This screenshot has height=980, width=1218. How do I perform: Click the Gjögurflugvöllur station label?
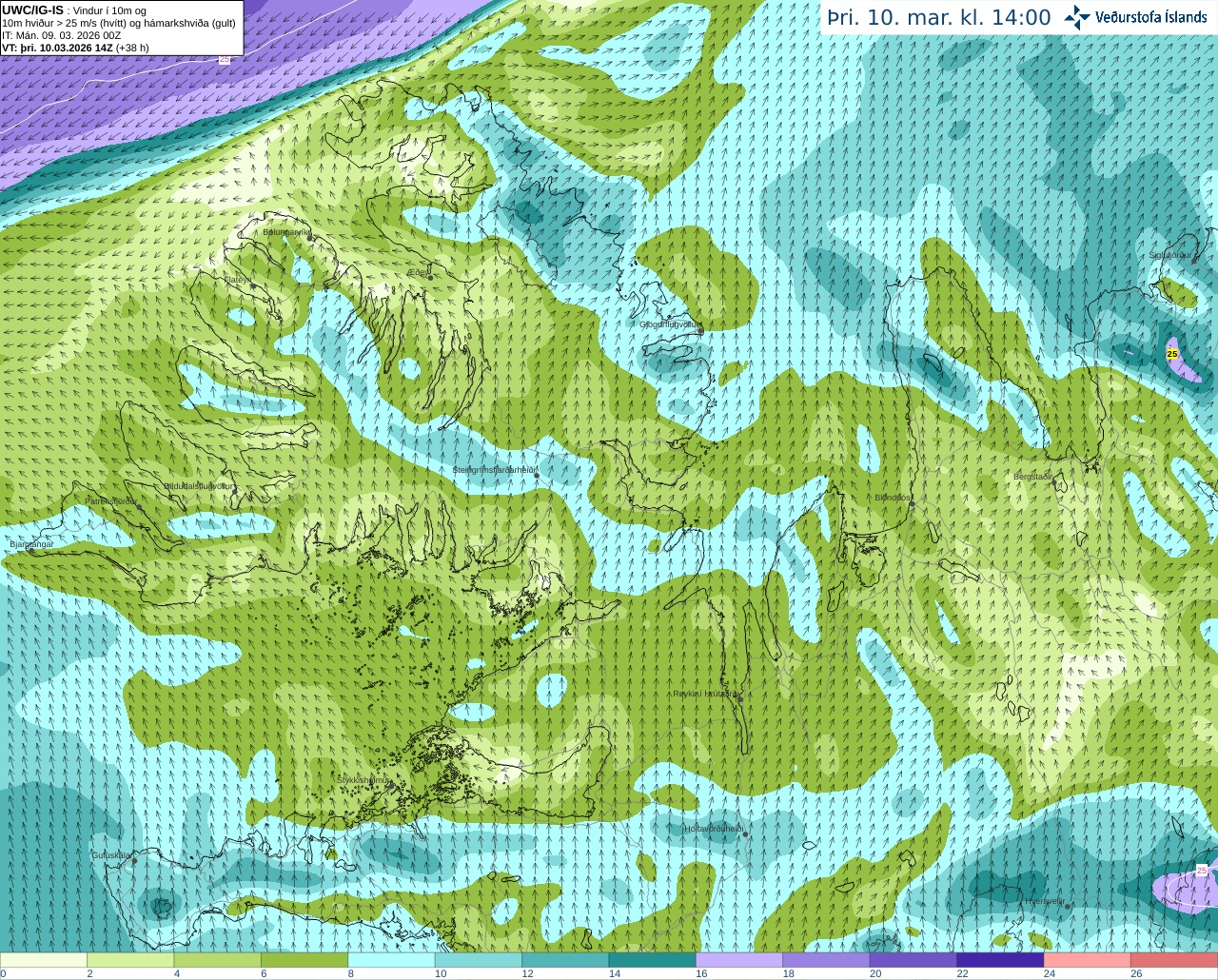(x=669, y=324)
